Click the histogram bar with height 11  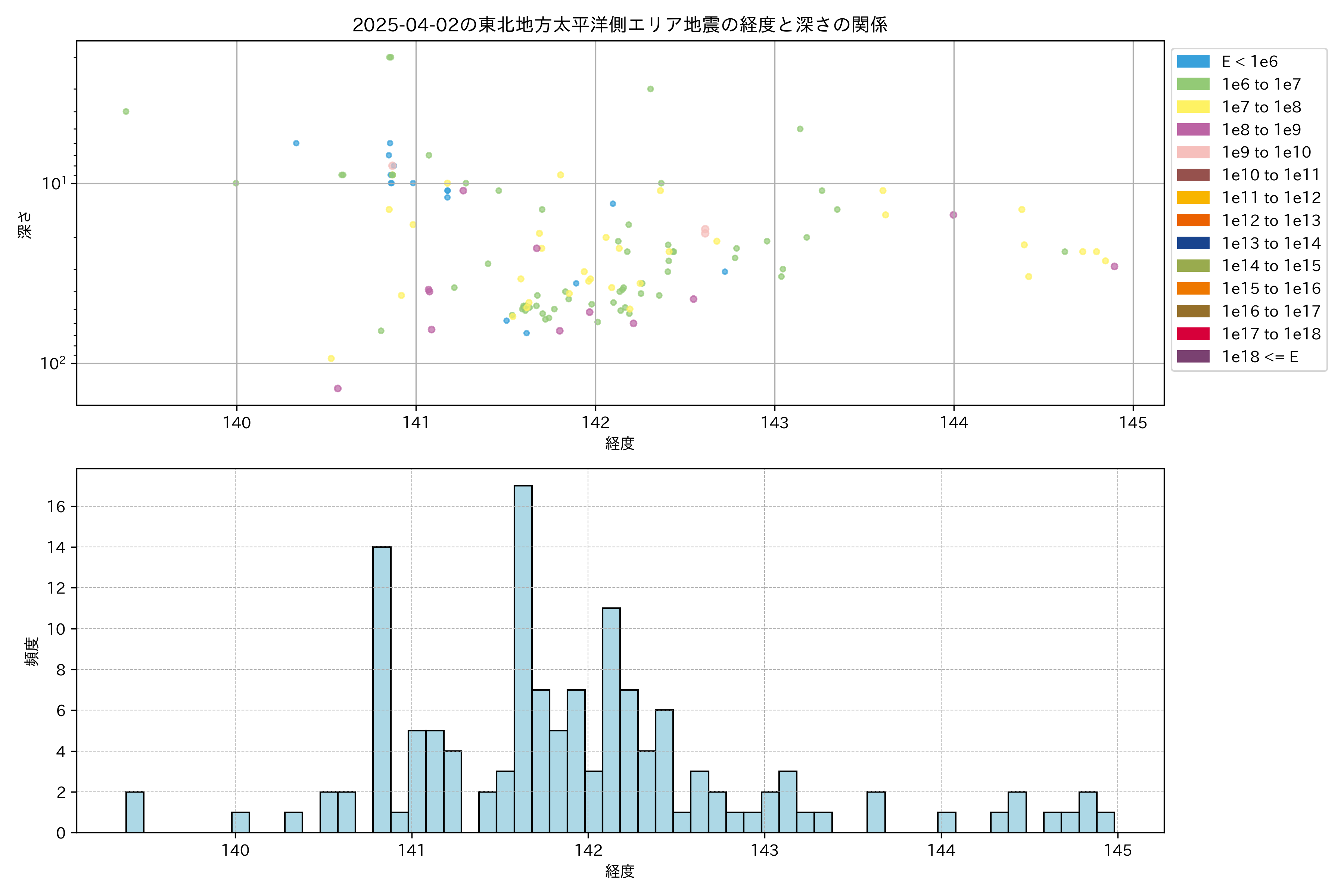[x=611, y=720]
